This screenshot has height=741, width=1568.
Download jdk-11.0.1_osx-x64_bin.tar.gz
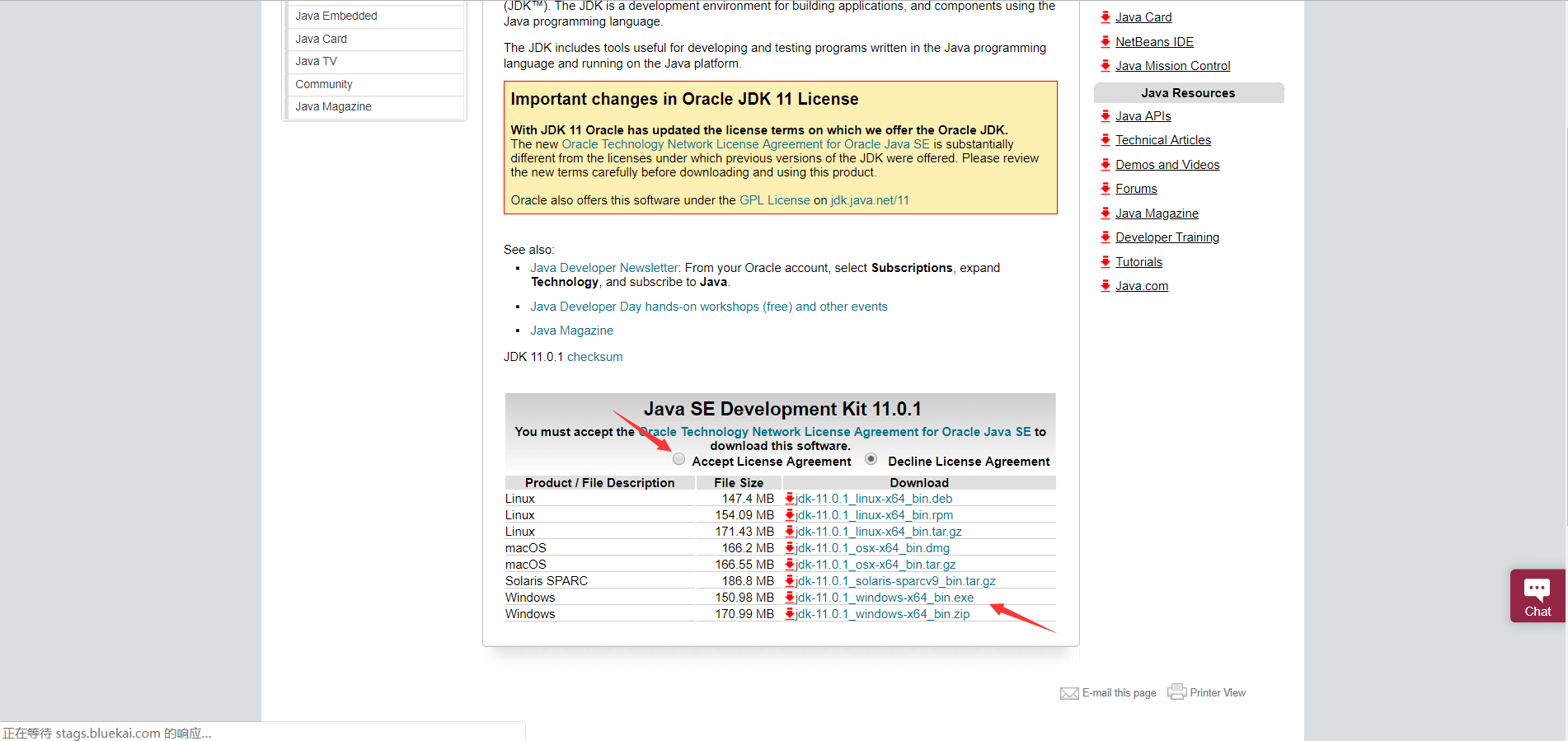(x=876, y=565)
